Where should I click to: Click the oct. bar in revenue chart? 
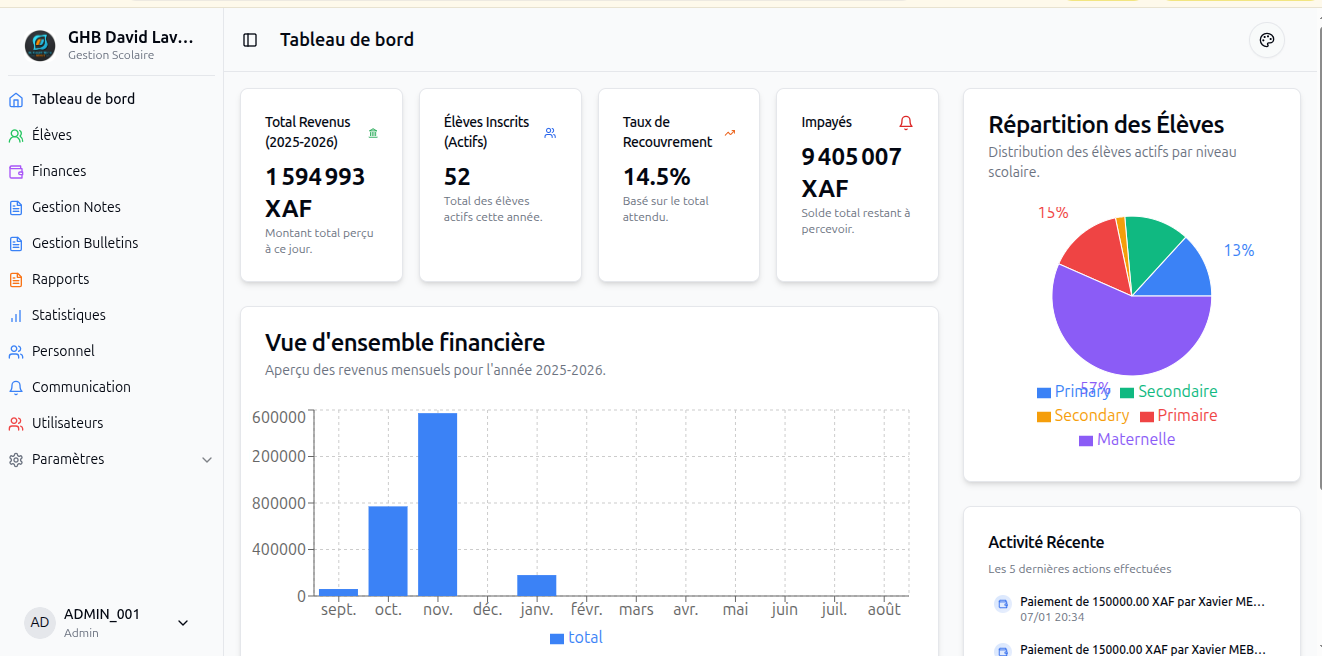[x=388, y=551]
